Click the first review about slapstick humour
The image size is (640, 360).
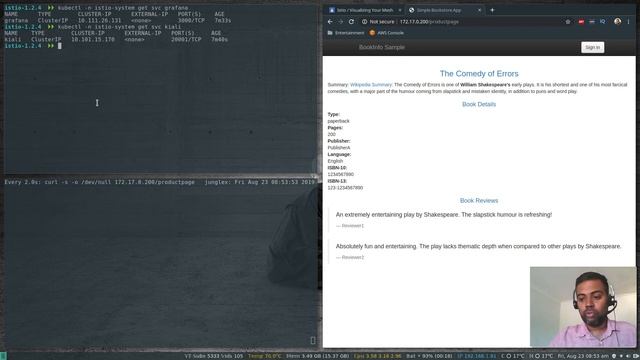(x=444, y=215)
